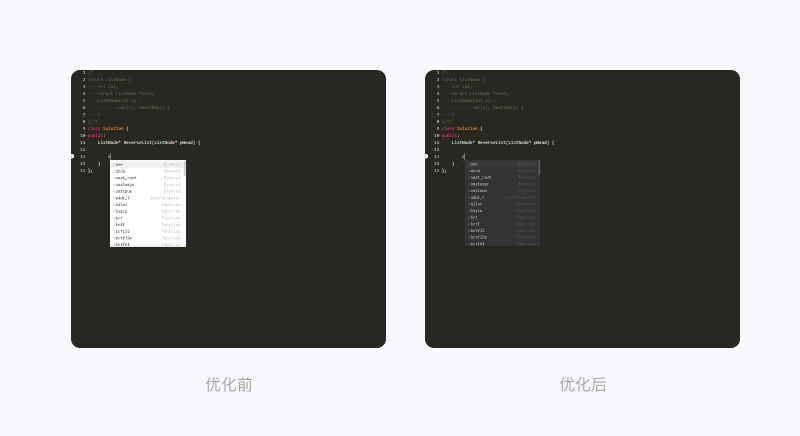Click 'public:' line in the 优化前 editor
Screen dimensions: 800x436
click(x=96, y=136)
